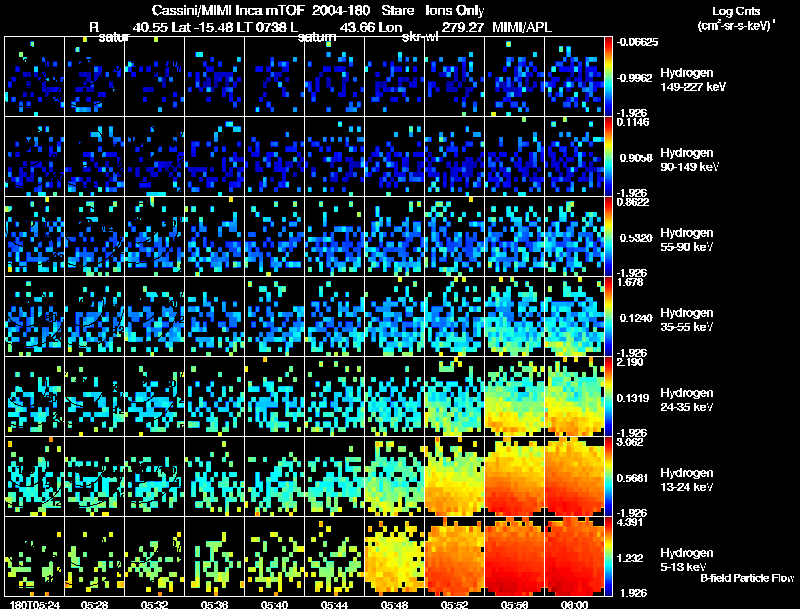Screen dimensions: 800x609
Task: Click the '05:28' time axis label
Action: [94, 604]
